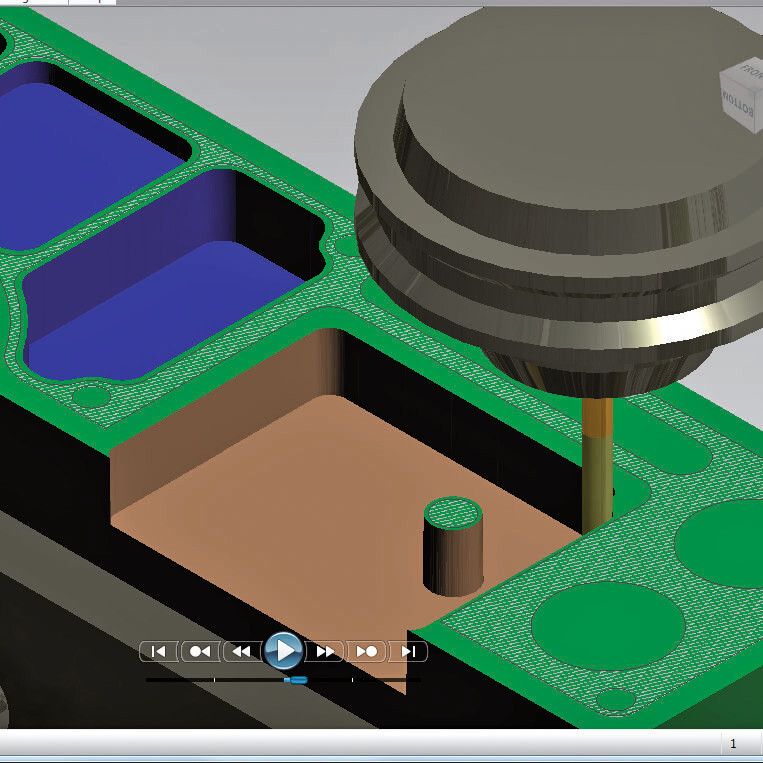Skip to the end of the simulation
Viewport: 763px width, 763px height.
pyautogui.click(x=408, y=651)
